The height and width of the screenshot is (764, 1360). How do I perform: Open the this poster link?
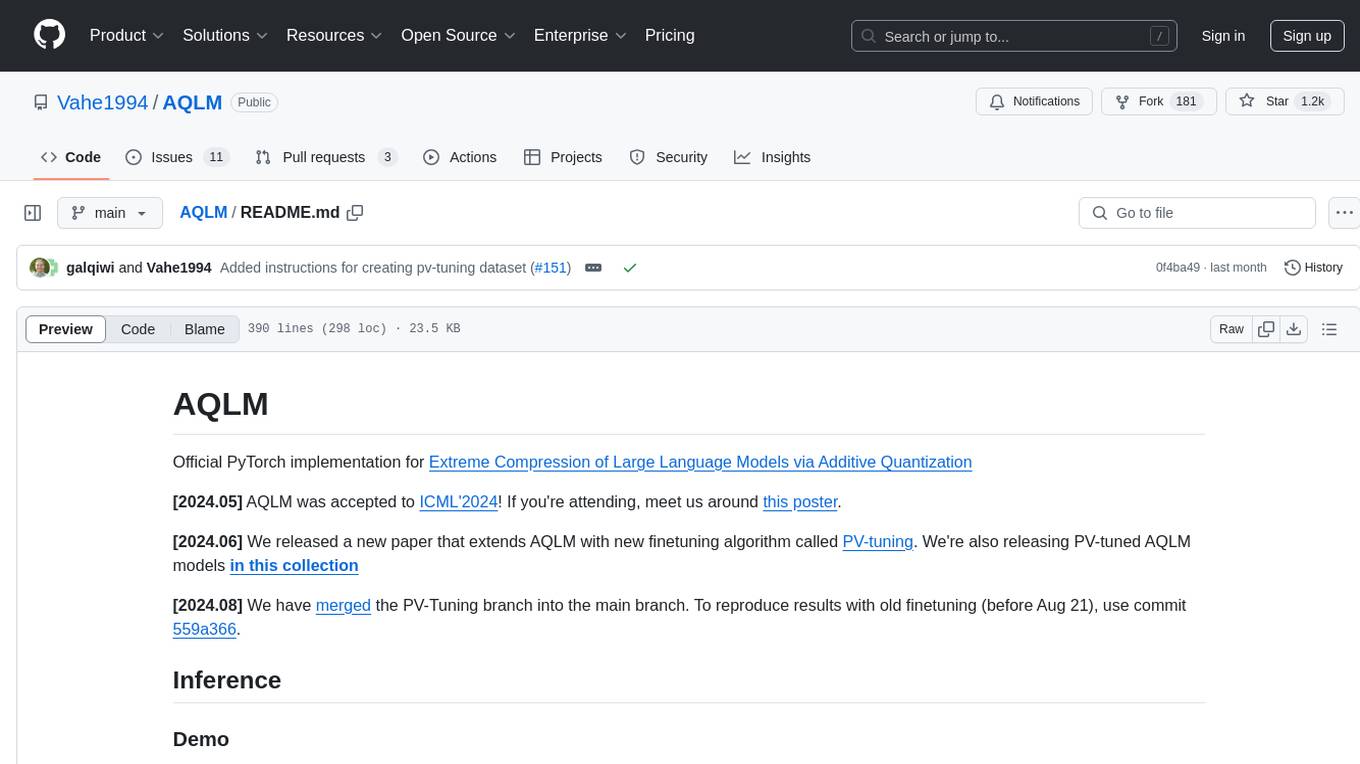tap(800, 502)
